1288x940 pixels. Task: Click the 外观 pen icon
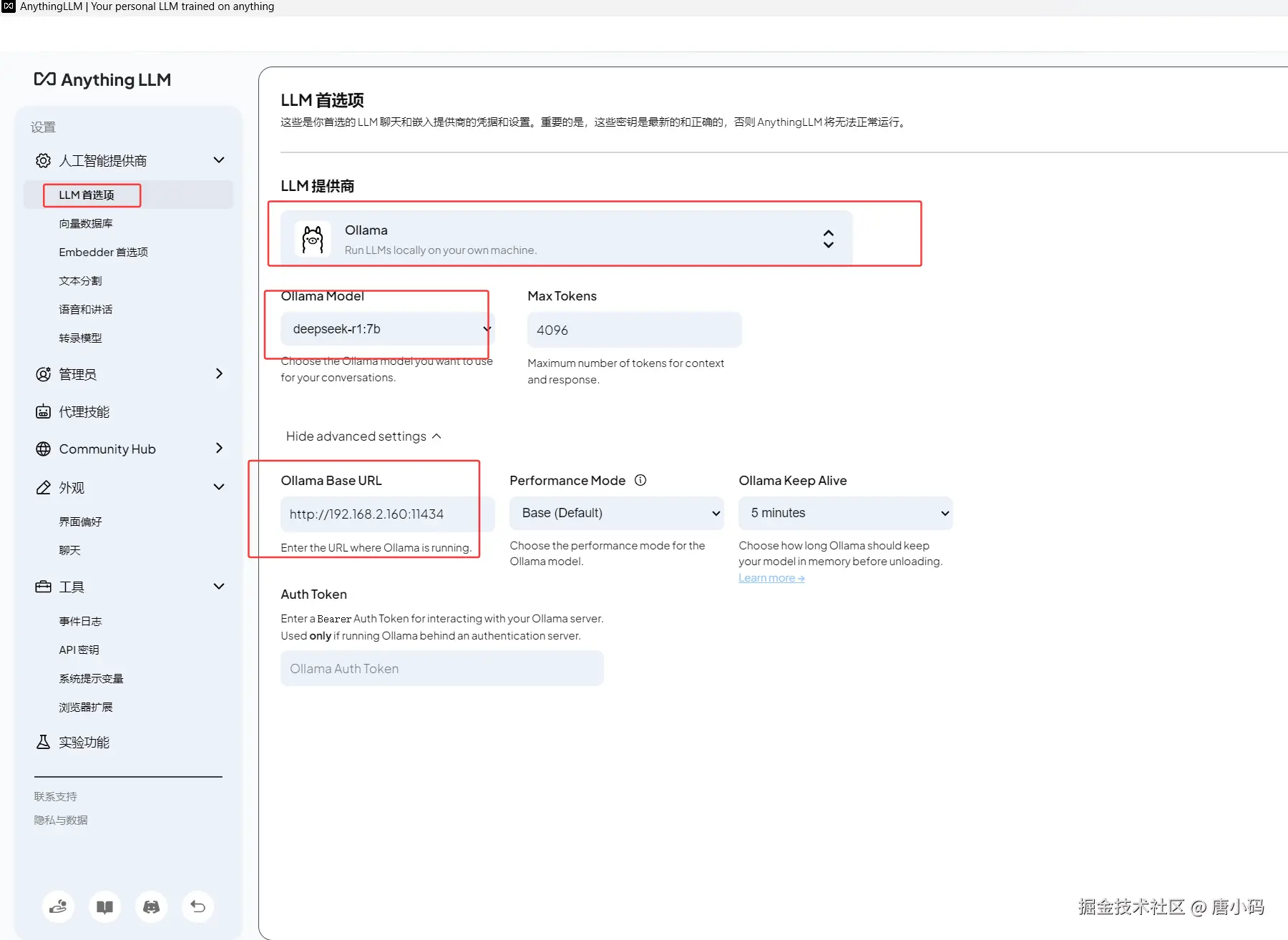(x=43, y=488)
